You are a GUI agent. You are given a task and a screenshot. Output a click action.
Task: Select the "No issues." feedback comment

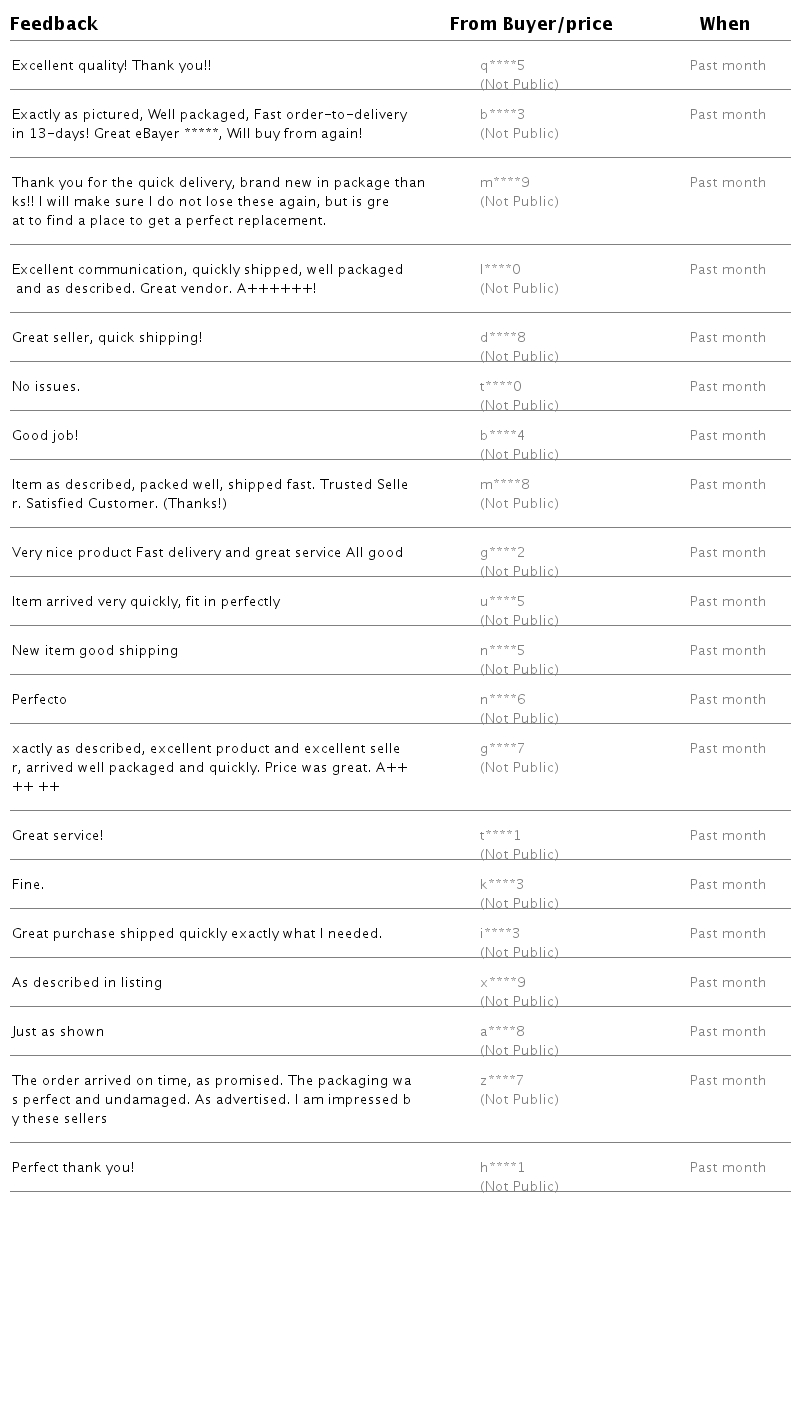(x=46, y=387)
